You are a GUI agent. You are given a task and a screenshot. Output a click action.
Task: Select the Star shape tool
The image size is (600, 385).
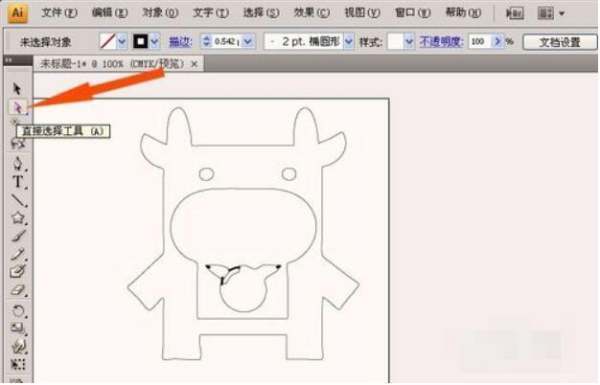18,218
